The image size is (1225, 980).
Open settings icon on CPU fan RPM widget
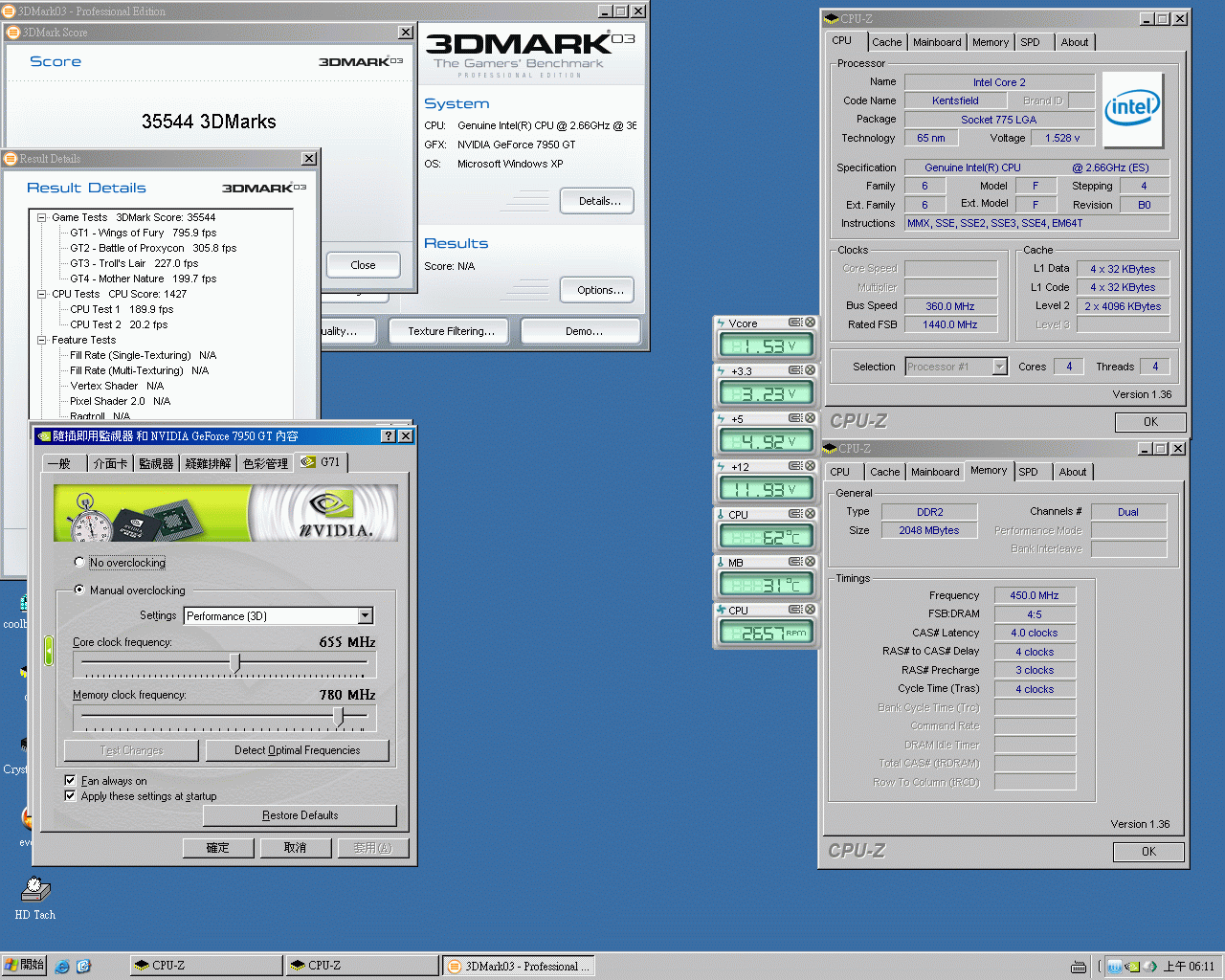point(795,610)
